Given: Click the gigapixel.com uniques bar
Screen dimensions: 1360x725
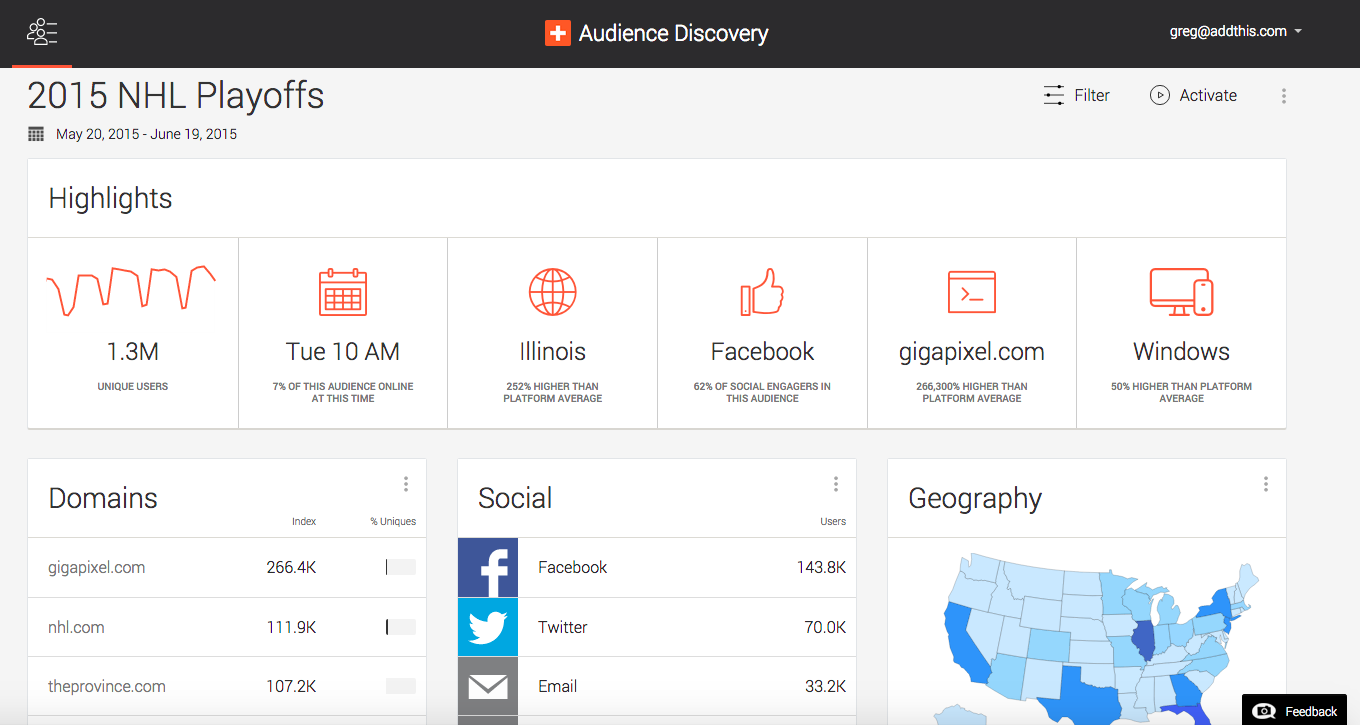Looking at the screenshot, I should (x=401, y=567).
